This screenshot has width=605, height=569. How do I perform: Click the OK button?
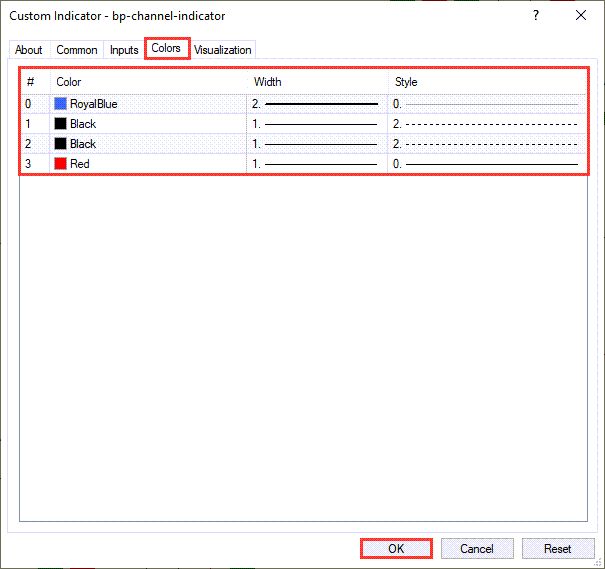(x=396, y=549)
